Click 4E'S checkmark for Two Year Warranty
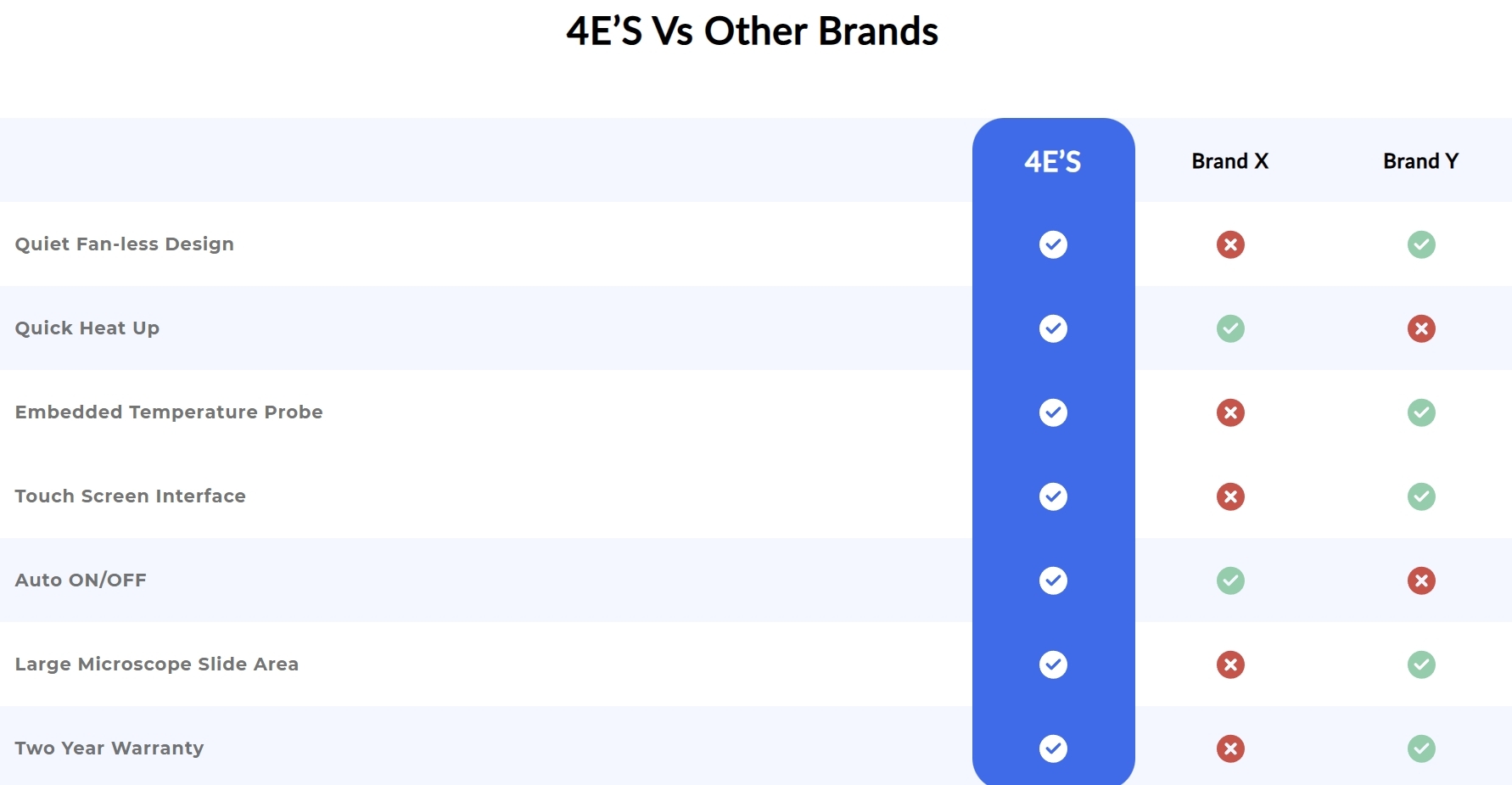Image resolution: width=1512 pixels, height=785 pixels. (x=1053, y=749)
